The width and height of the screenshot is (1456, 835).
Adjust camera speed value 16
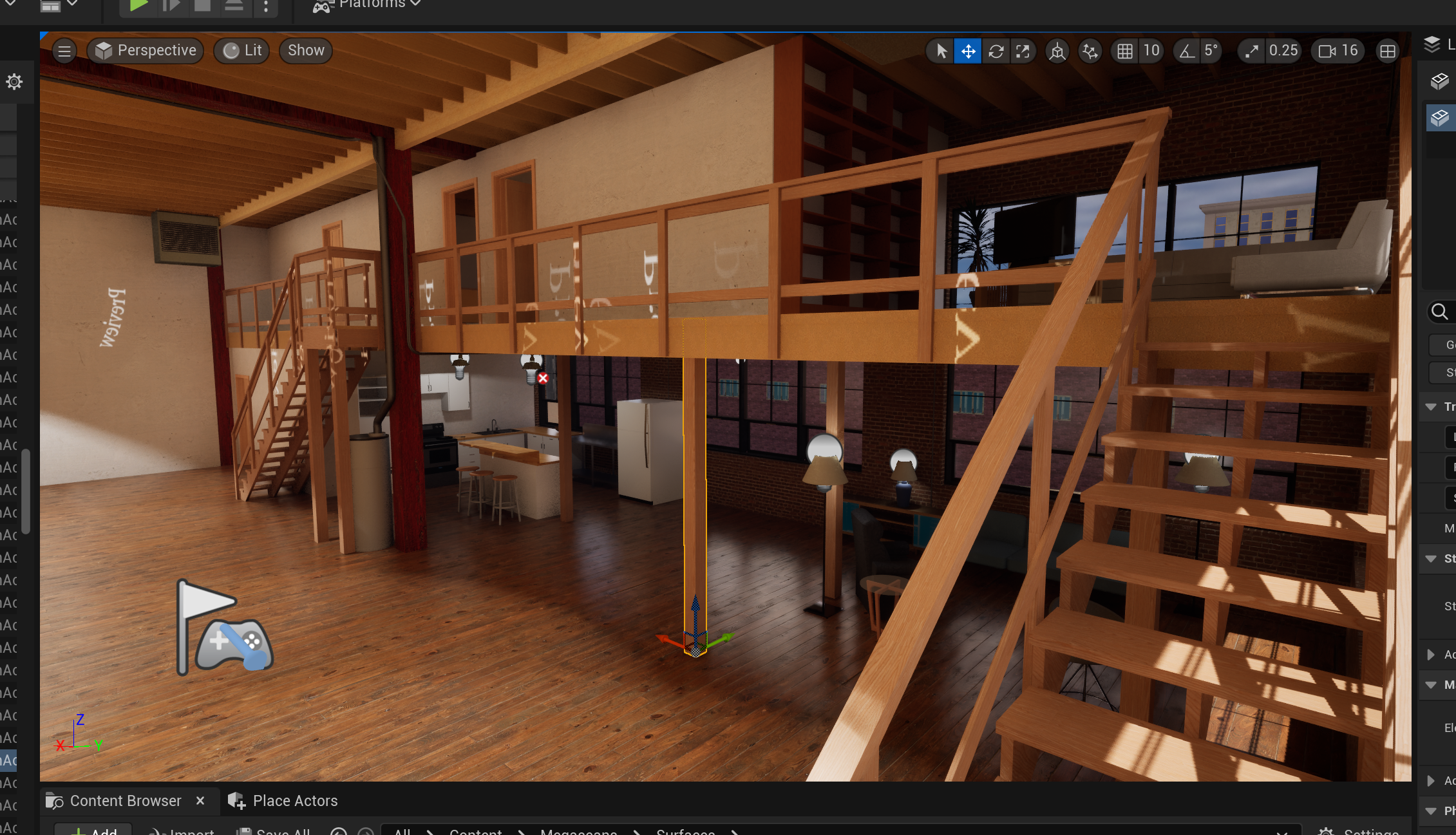pyautogui.click(x=1338, y=51)
